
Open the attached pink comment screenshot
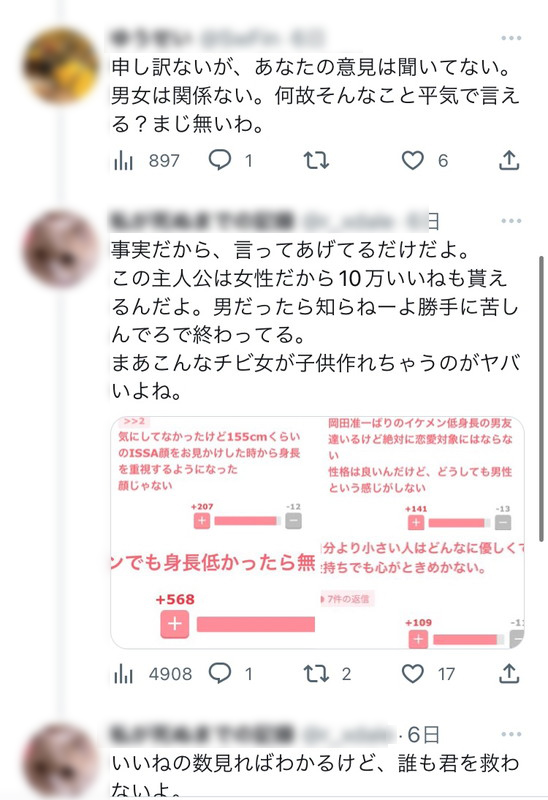coord(317,533)
